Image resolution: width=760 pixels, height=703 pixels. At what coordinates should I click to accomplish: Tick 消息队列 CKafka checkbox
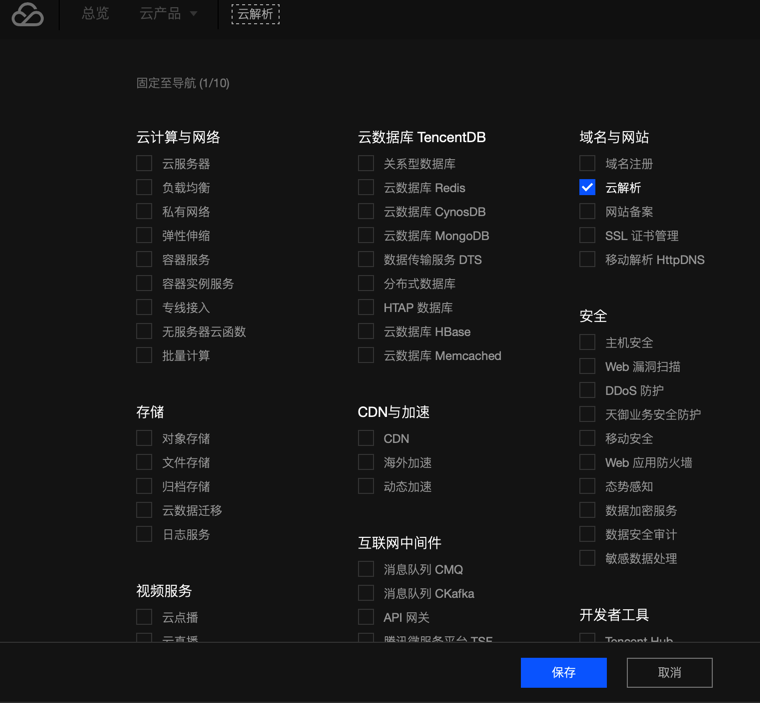[x=366, y=593]
